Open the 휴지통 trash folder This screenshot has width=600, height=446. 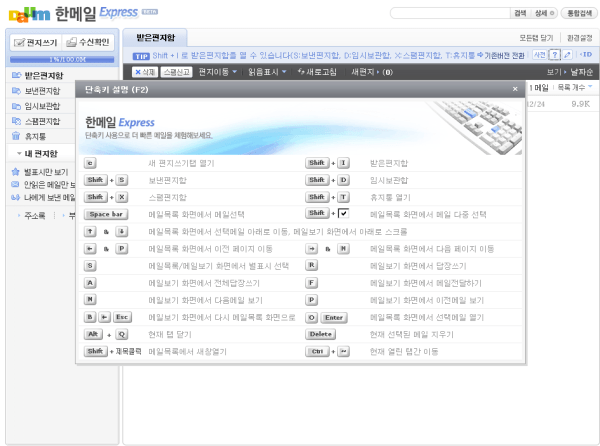coord(29,136)
